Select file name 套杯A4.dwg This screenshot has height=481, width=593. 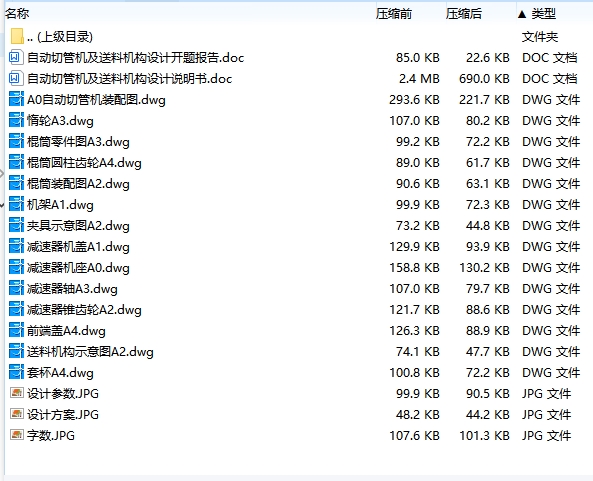tap(60, 373)
